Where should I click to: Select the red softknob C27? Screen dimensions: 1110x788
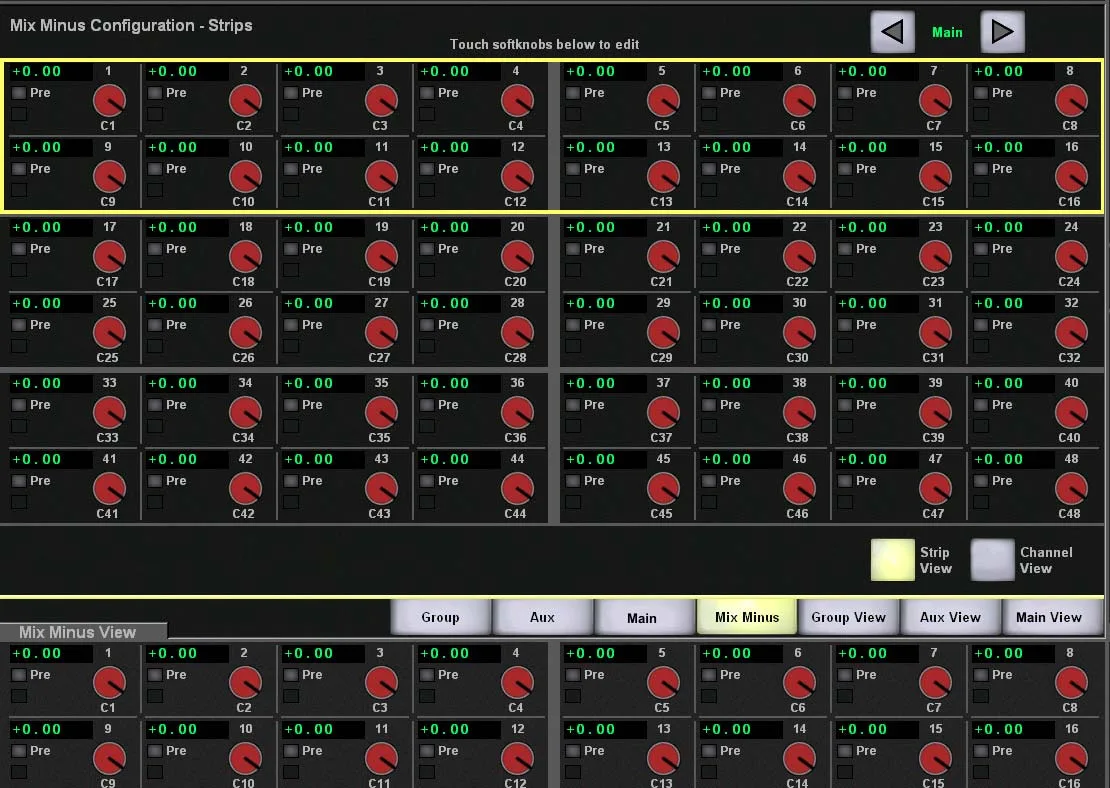[381, 332]
